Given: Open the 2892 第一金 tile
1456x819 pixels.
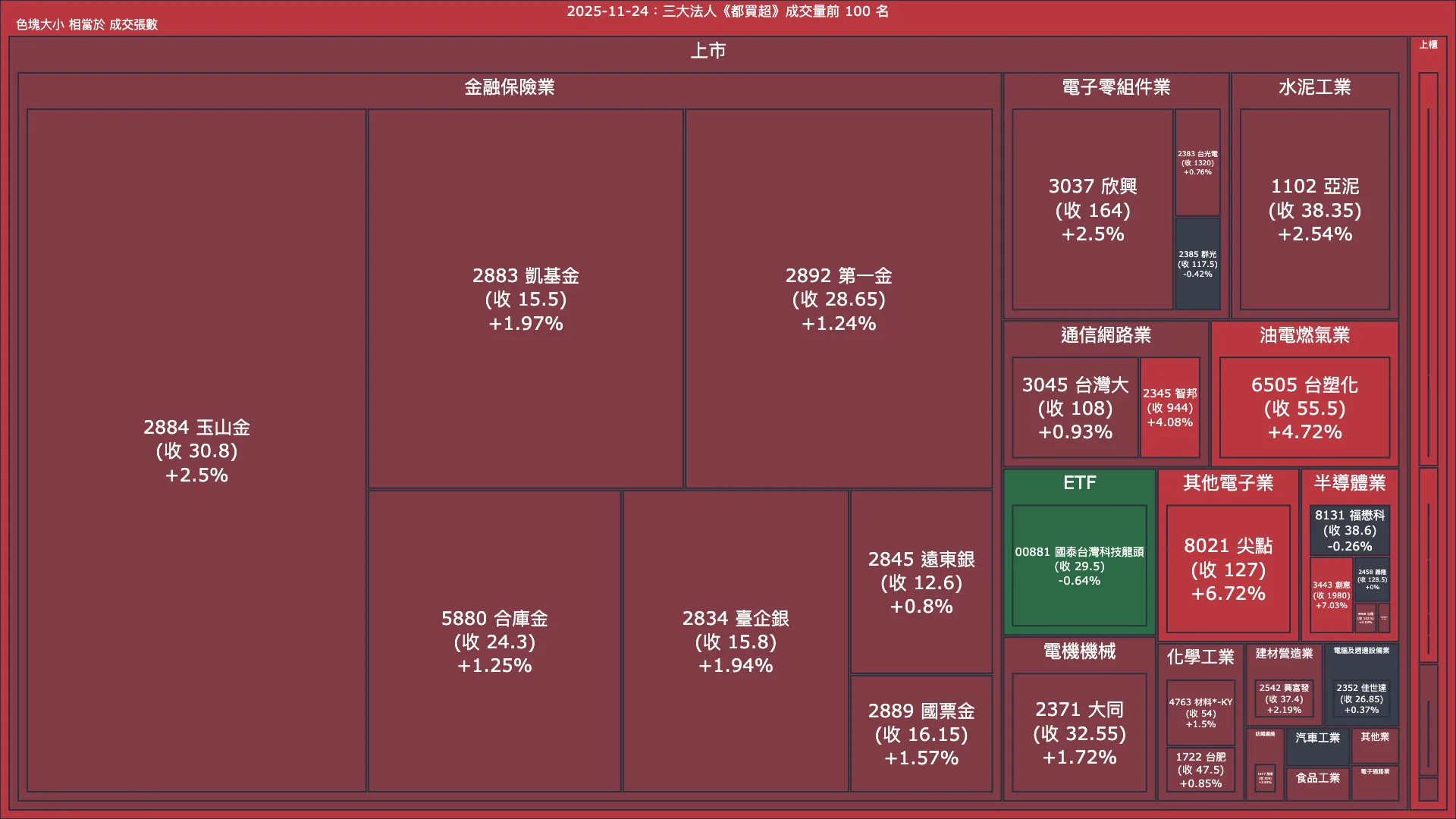Looking at the screenshot, I should (x=839, y=300).
